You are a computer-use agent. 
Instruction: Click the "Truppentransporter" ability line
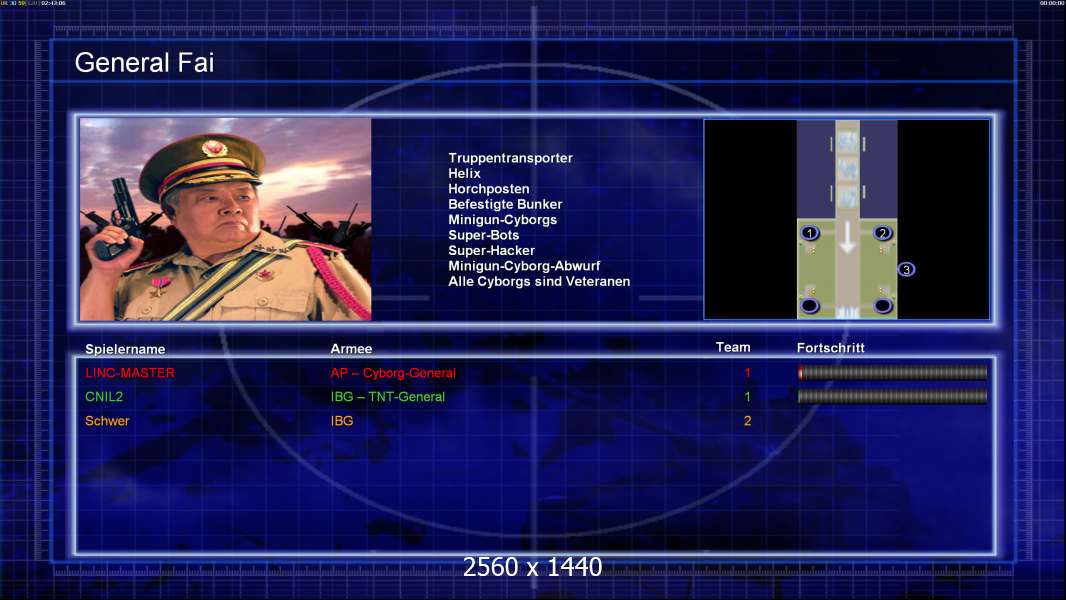pyautogui.click(x=511, y=158)
